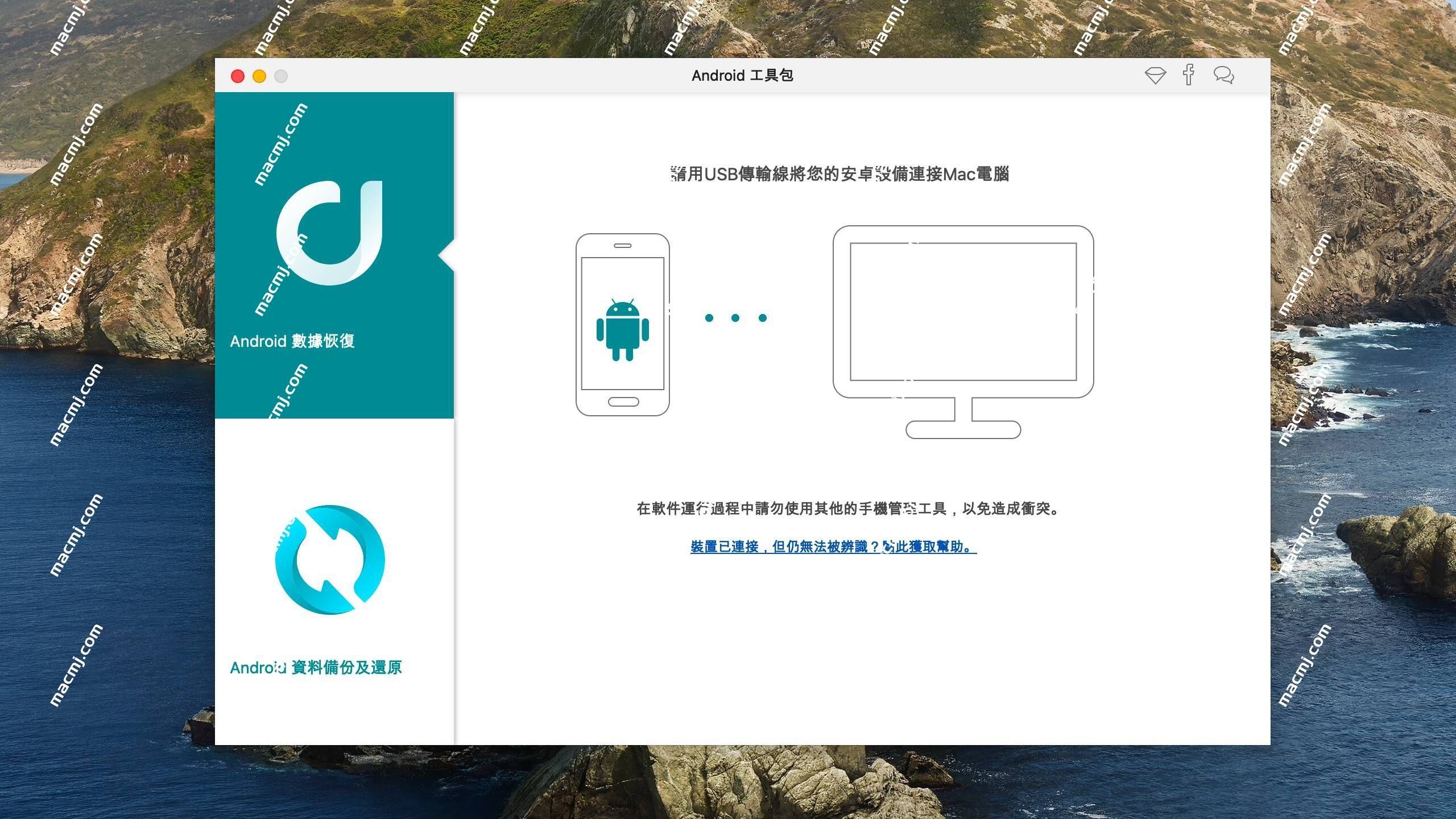Click the USB connection instruction heading text
The height and width of the screenshot is (819, 1456).
tap(839, 174)
